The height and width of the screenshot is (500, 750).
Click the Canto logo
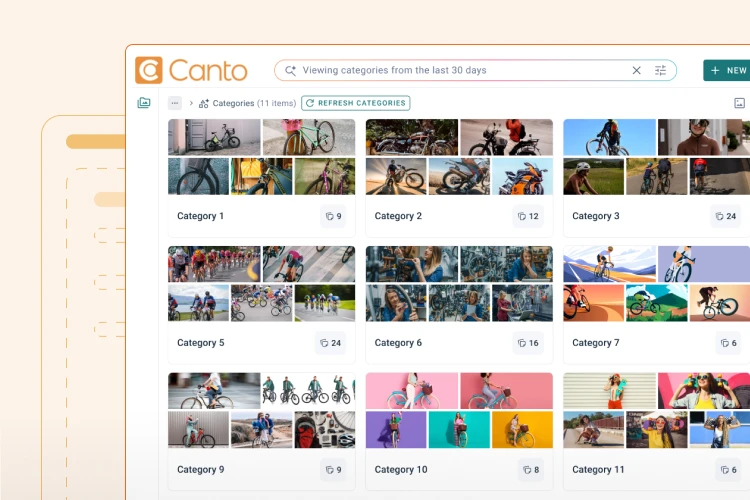point(191,70)
